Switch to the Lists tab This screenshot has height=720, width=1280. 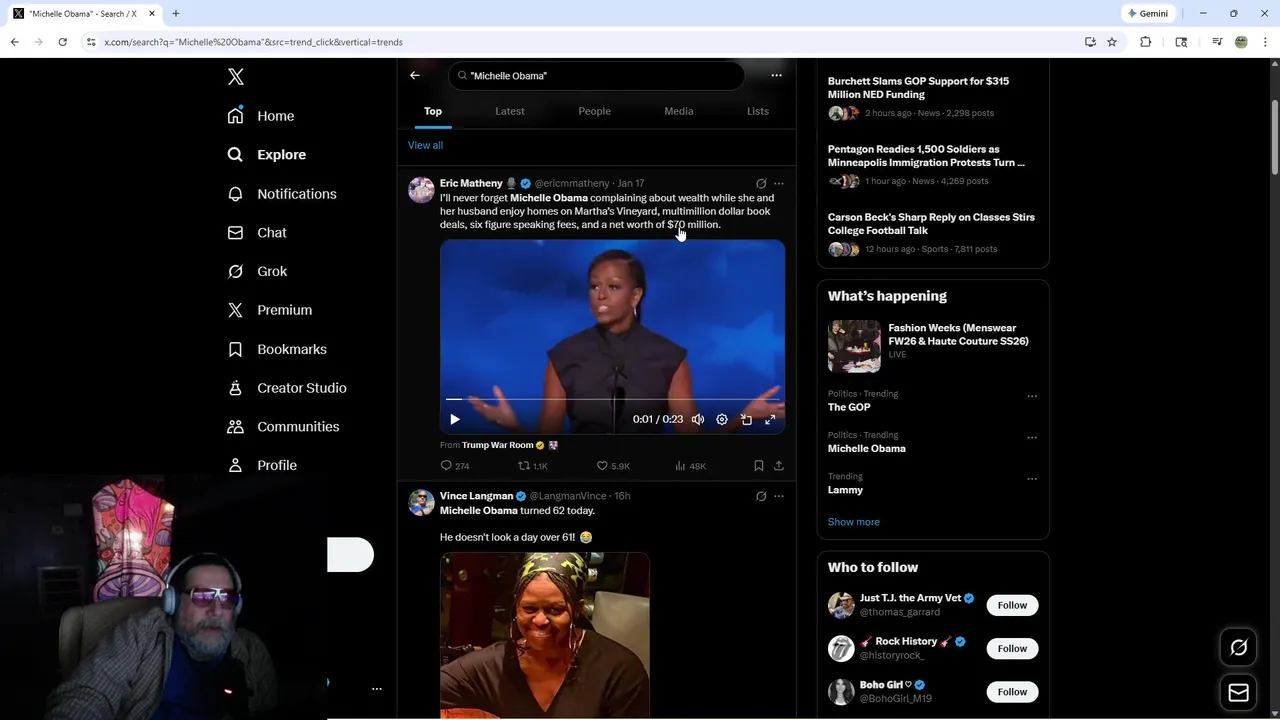758,111
